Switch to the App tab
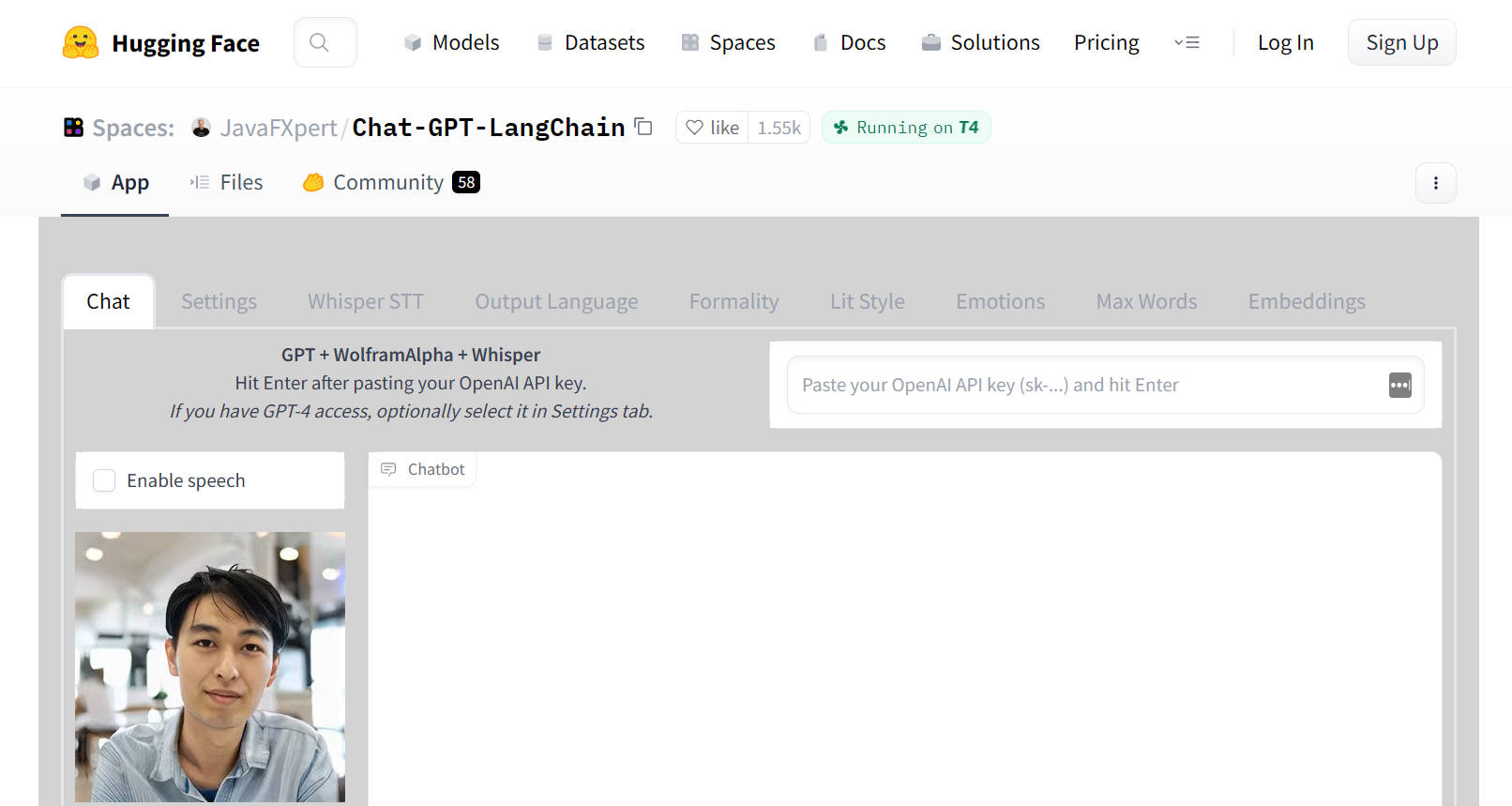The image size is (1512, 806). (115, 182)
